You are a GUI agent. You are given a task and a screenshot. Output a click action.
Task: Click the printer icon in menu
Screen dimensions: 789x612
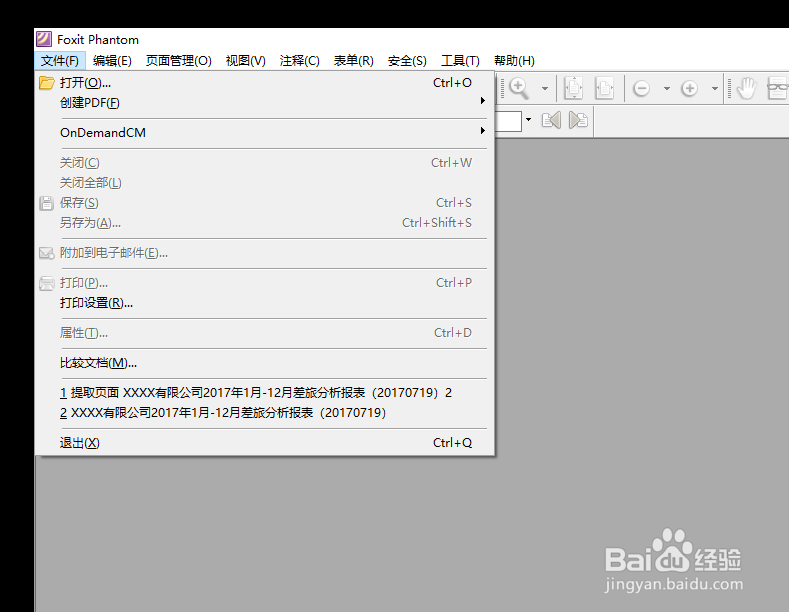coord(46,283)
